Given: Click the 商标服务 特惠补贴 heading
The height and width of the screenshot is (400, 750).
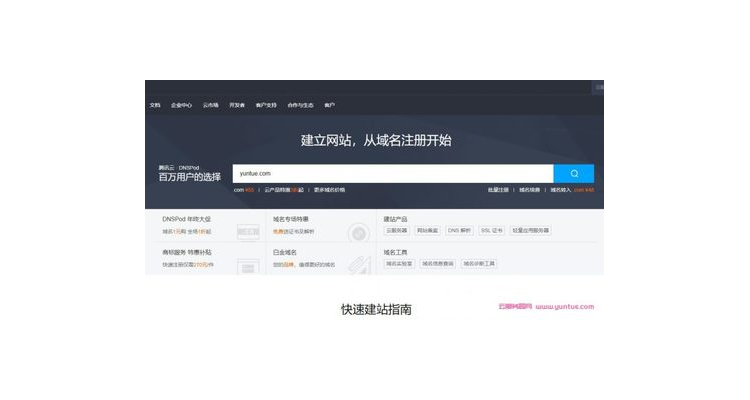Looking at the screenshot, I should point(187,252).
